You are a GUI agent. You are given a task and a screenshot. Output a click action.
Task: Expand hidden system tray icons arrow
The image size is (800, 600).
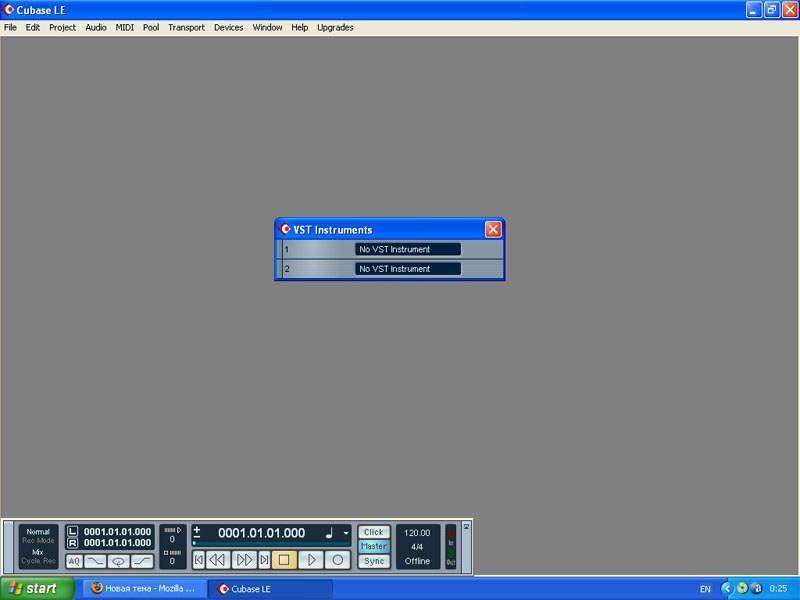[x=727, y=589]
